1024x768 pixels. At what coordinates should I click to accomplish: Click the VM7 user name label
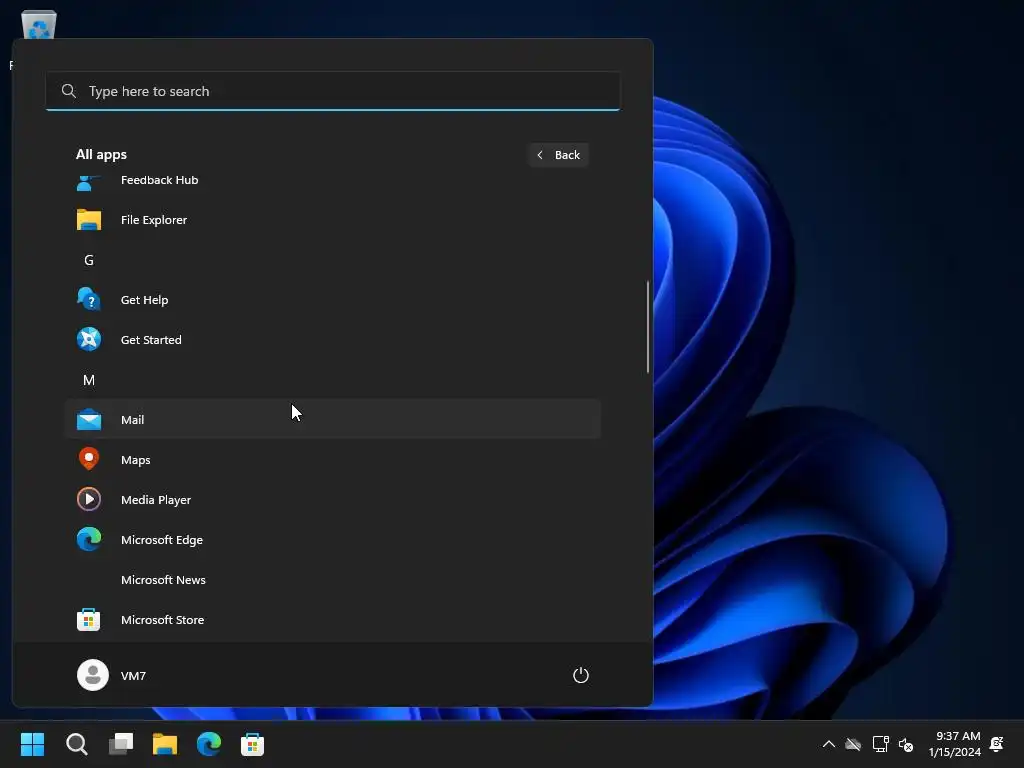pyautogui.click(x=133, y=676)
